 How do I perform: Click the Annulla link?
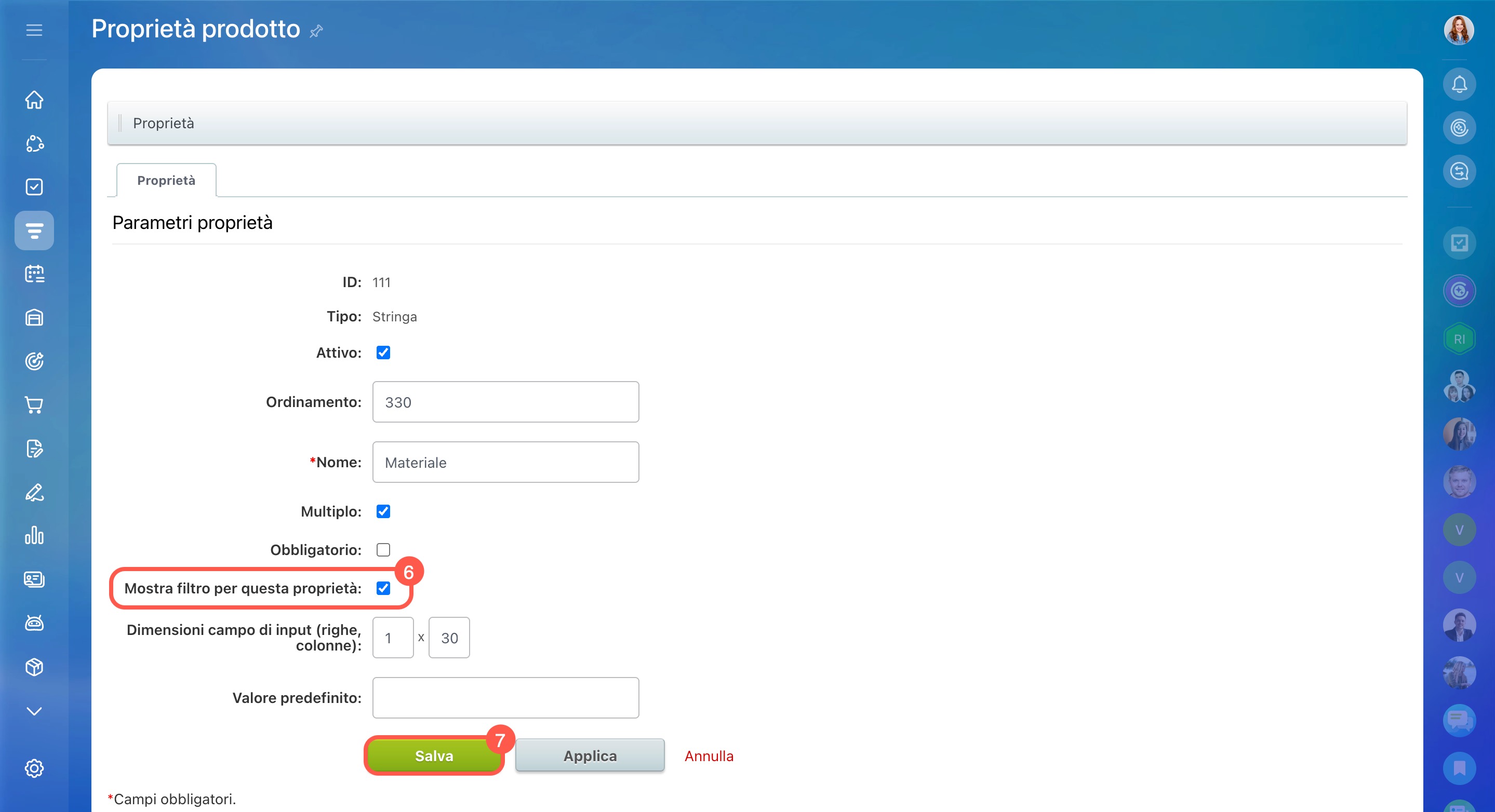709,756
